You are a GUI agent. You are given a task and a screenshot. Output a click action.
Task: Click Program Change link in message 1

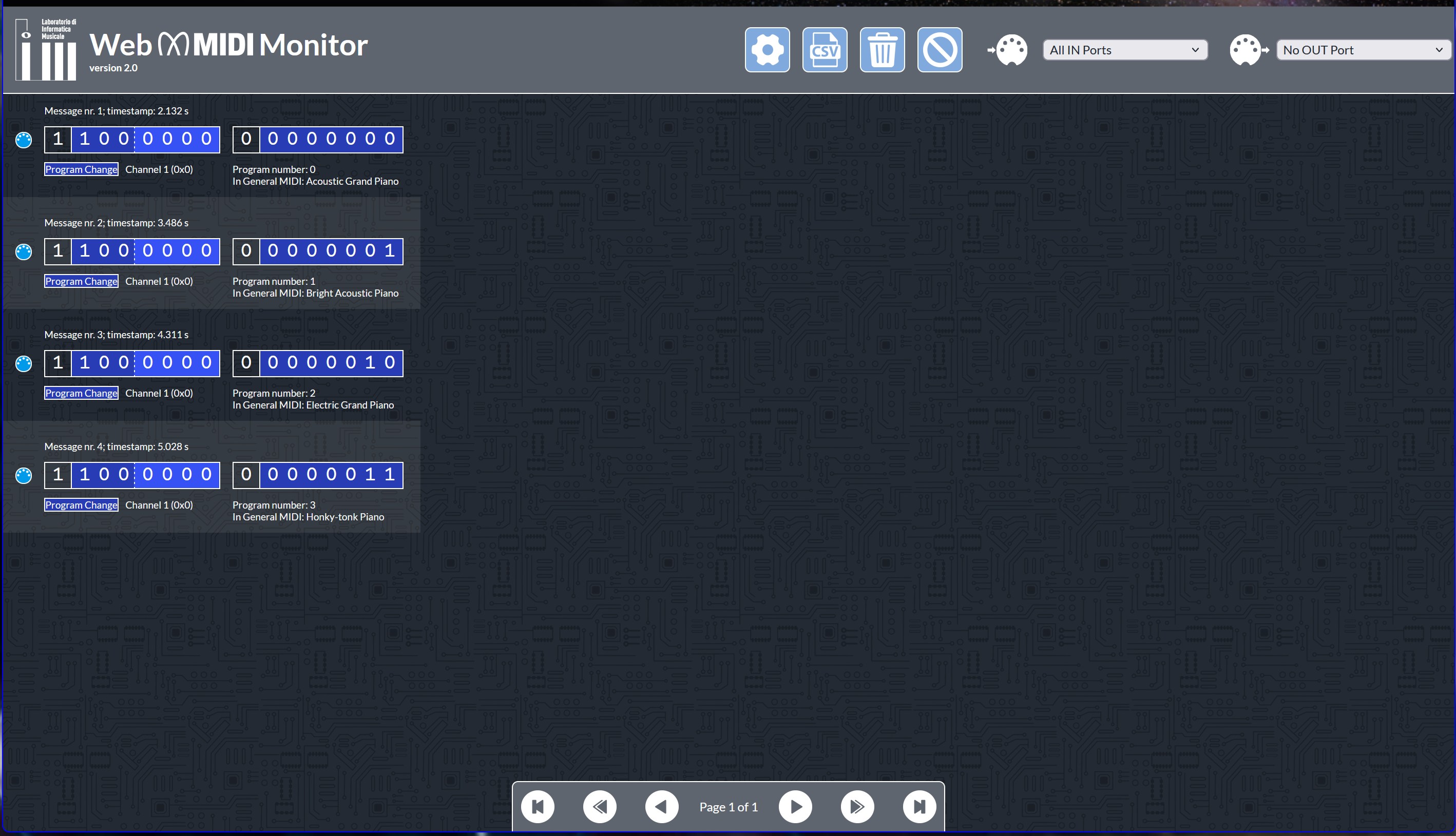click(x=81, y=169)
